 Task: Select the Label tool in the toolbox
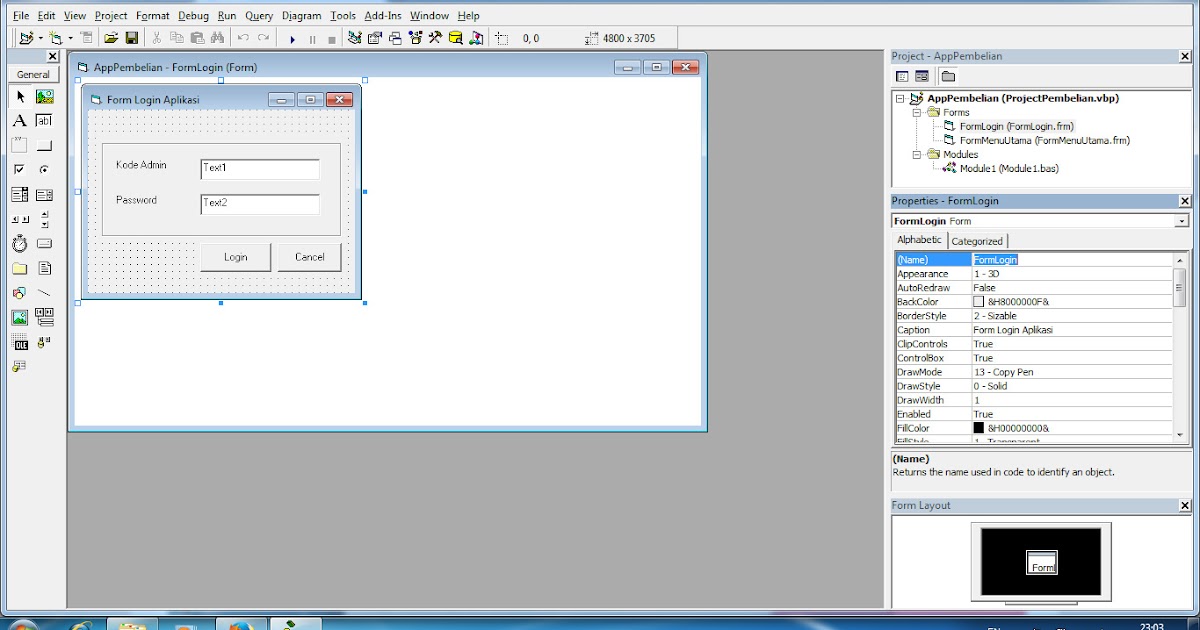click(x=18, y=120)
